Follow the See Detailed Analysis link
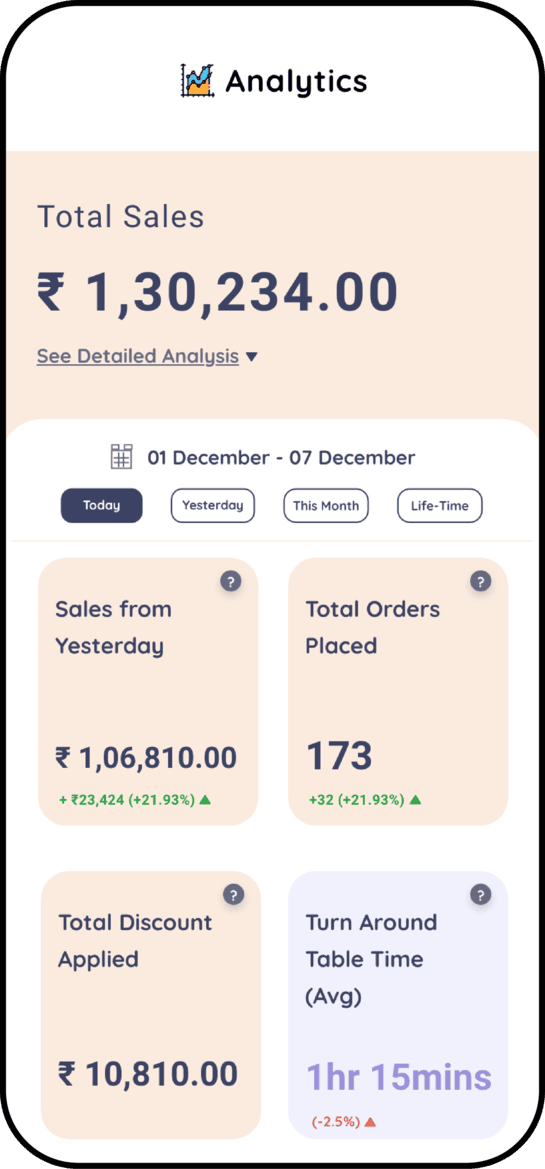This screenshot has height=1169, width=545. click(x=138, y=357)
